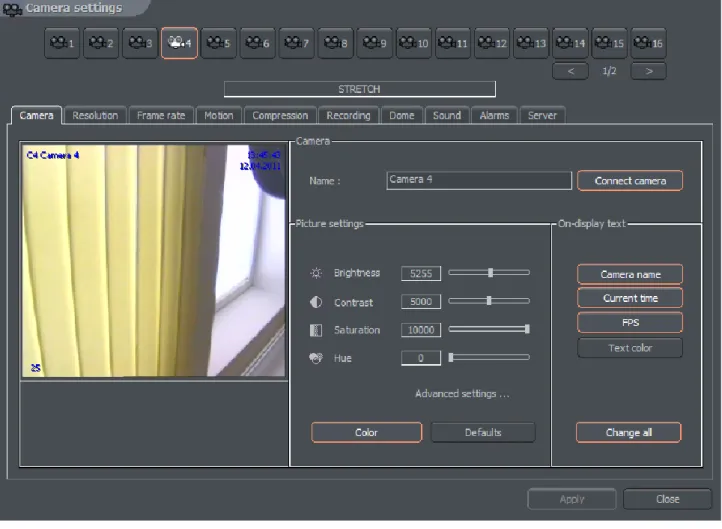Click the camera Name input field
The image size is (722, 529).
point(479,180)
